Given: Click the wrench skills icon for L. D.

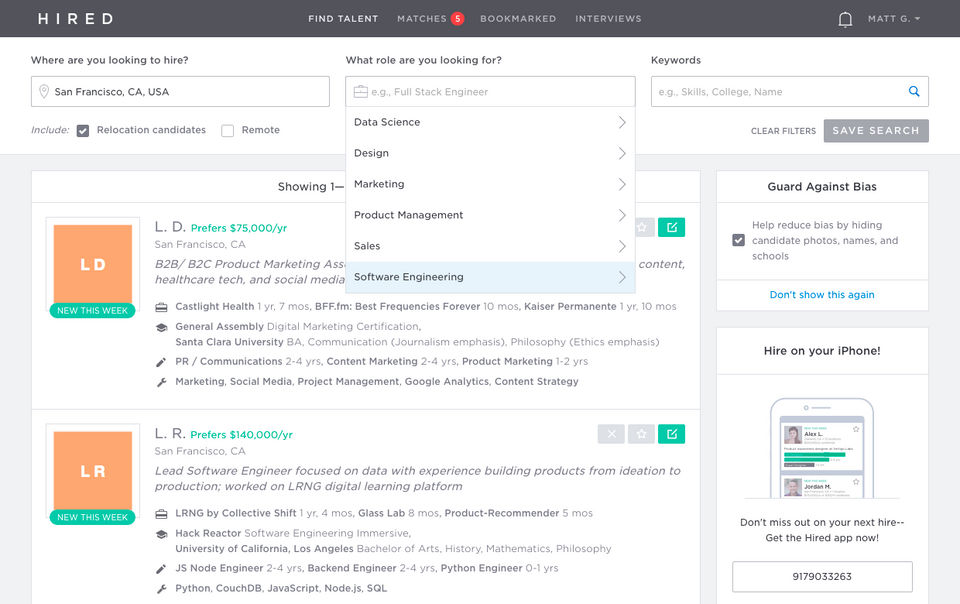Looking at the screenshot, I should point(161,382).
